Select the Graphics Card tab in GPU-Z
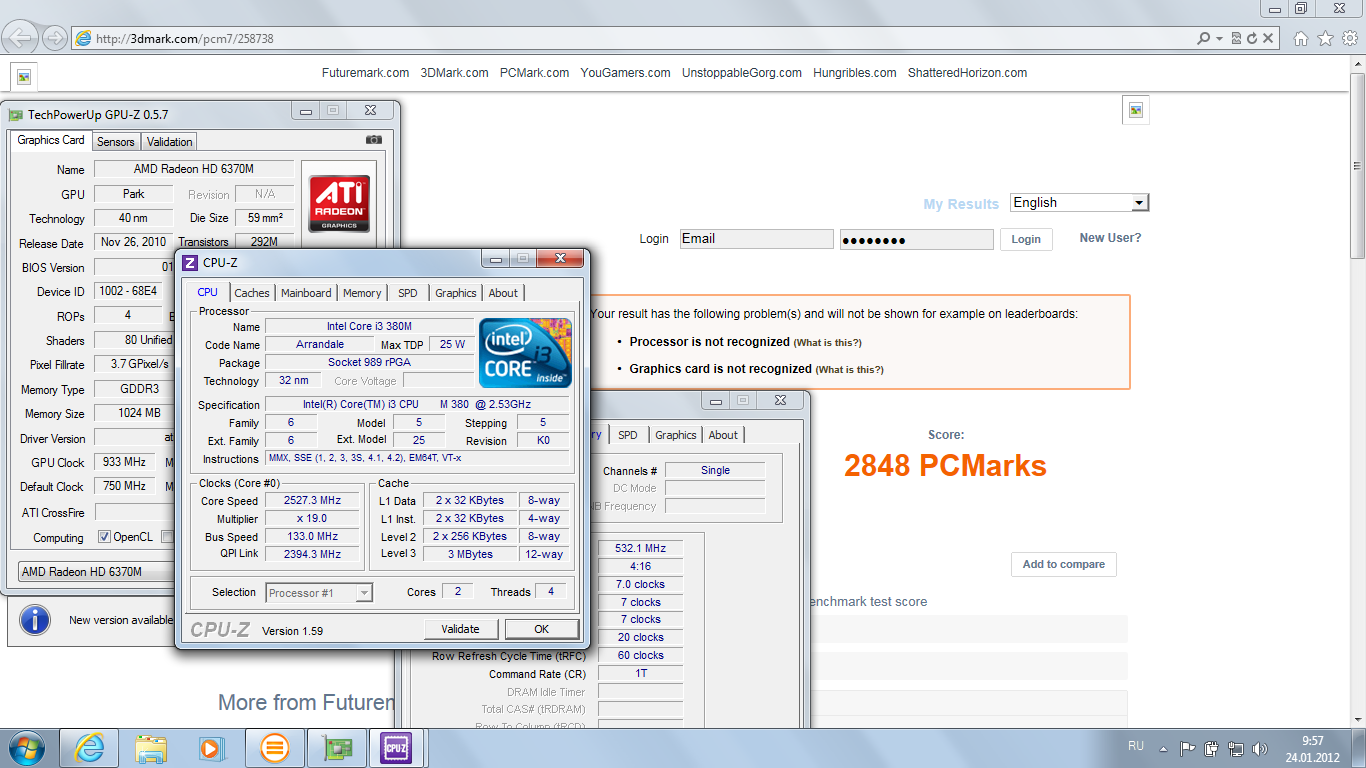Viewport: 1366px width, 768px height. [51, 140]
